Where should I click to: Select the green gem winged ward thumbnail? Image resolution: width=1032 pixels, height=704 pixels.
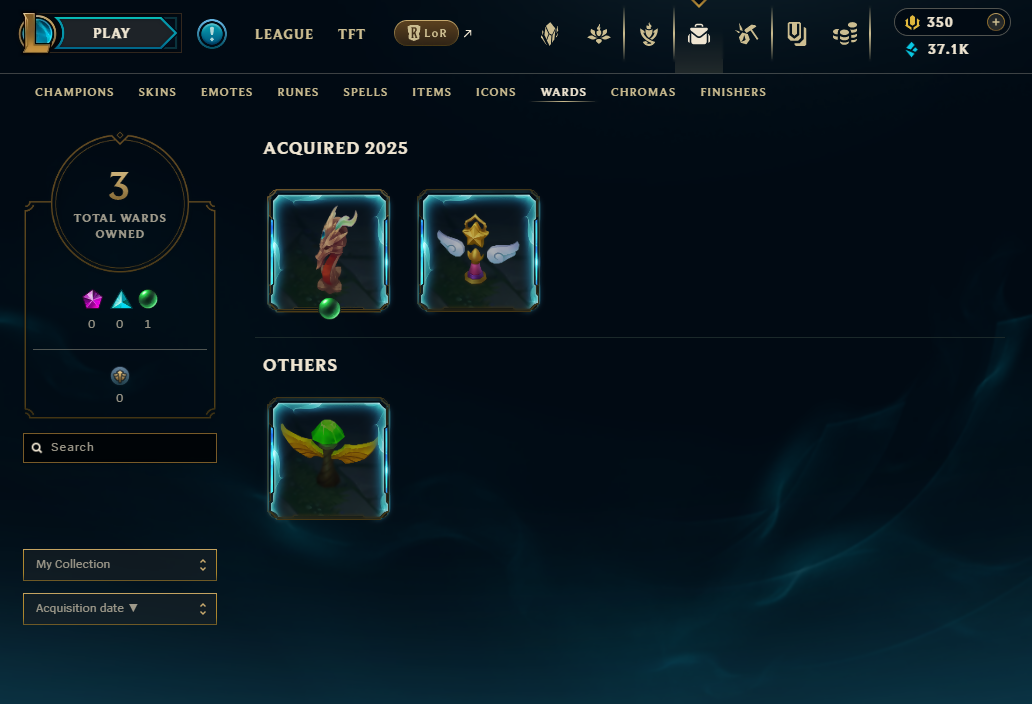click(x=328, y=459)
